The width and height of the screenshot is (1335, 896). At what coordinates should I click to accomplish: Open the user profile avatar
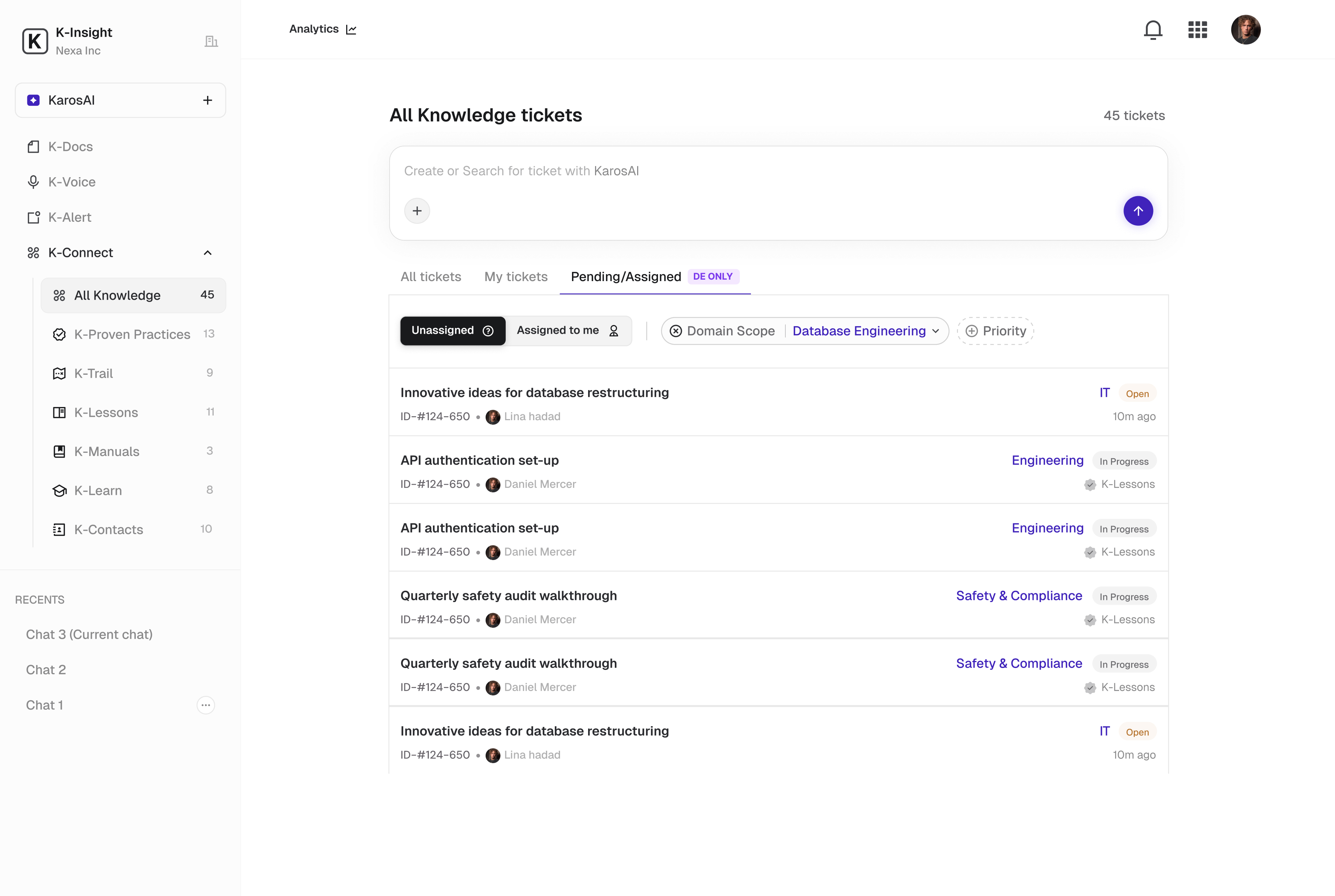1245,30
